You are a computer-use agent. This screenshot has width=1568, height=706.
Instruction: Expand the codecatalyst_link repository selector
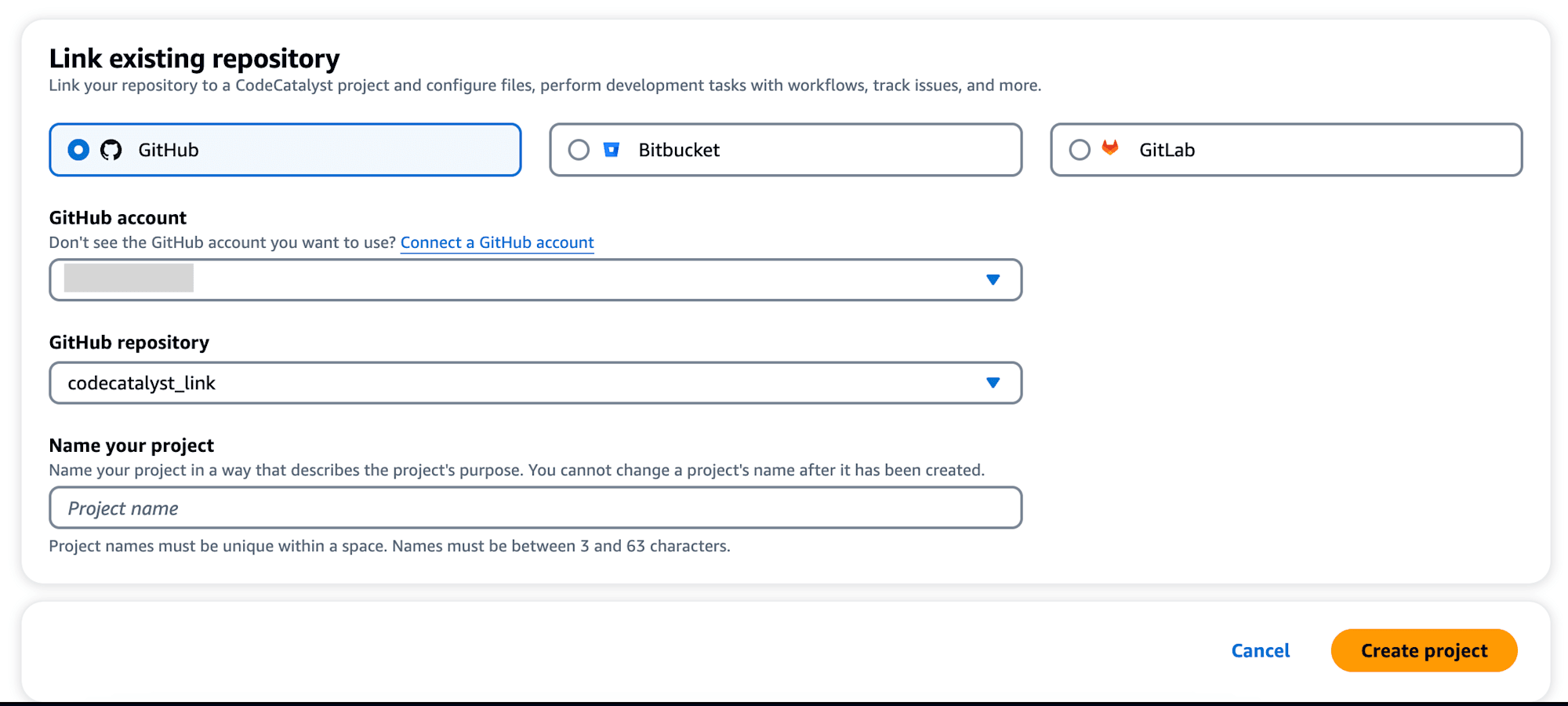535,383
